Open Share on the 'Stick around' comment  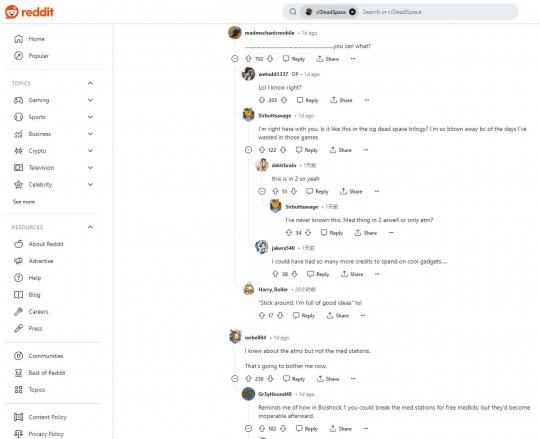[338, 315]
